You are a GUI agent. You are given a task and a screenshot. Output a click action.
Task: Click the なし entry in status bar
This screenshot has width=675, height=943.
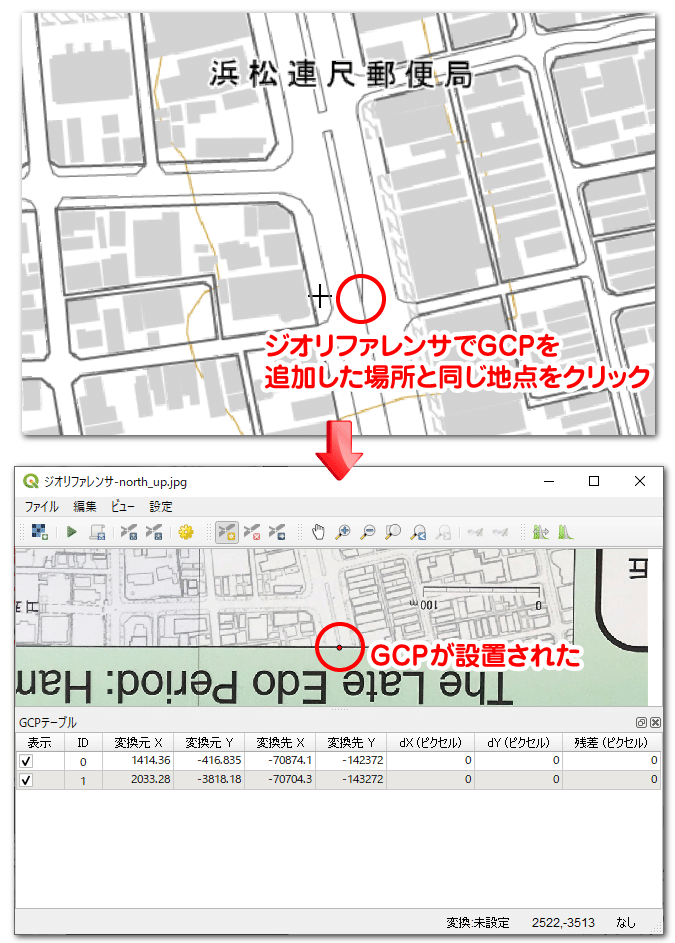625,923
